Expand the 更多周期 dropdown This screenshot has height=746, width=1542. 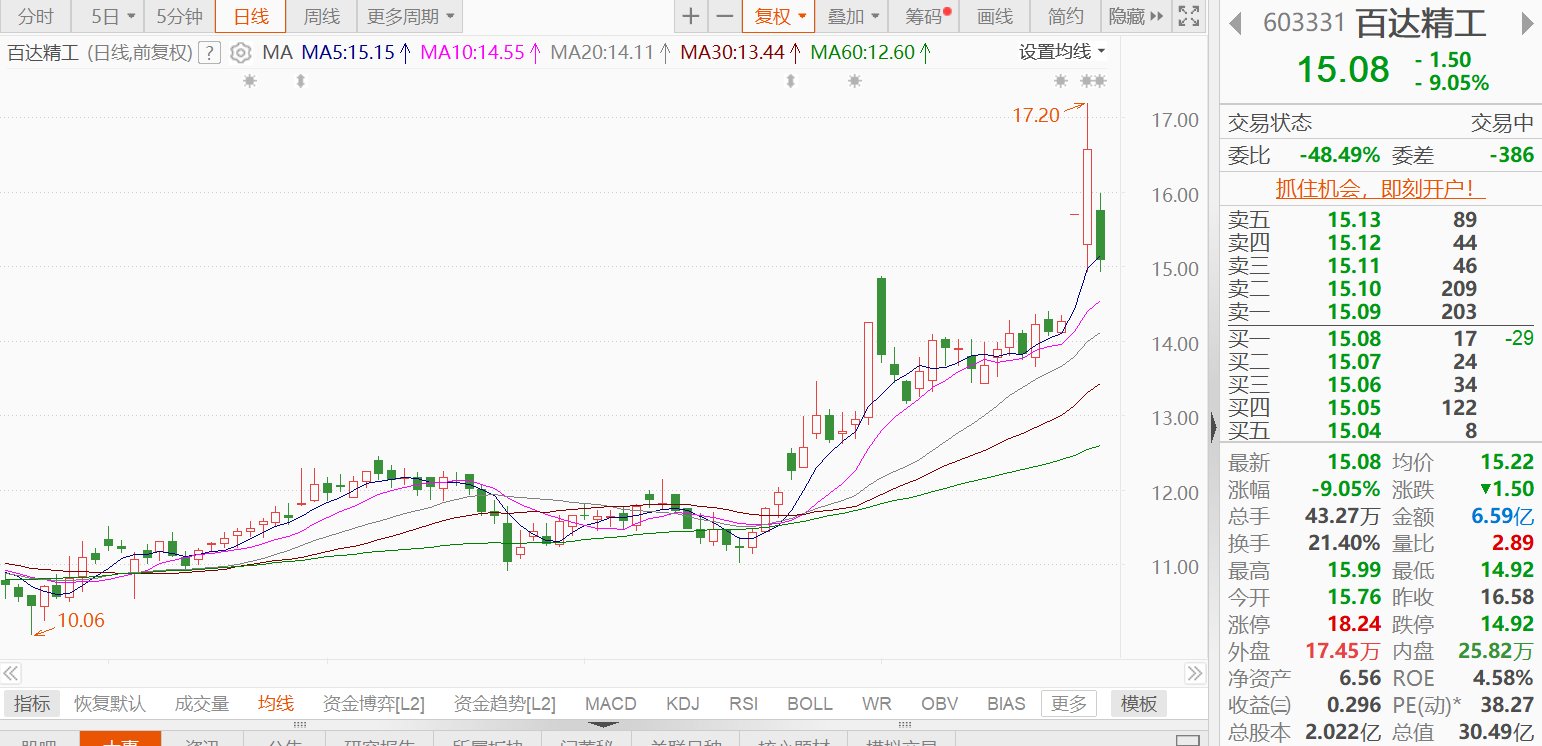pyautogui.click(x=409, y=16)
